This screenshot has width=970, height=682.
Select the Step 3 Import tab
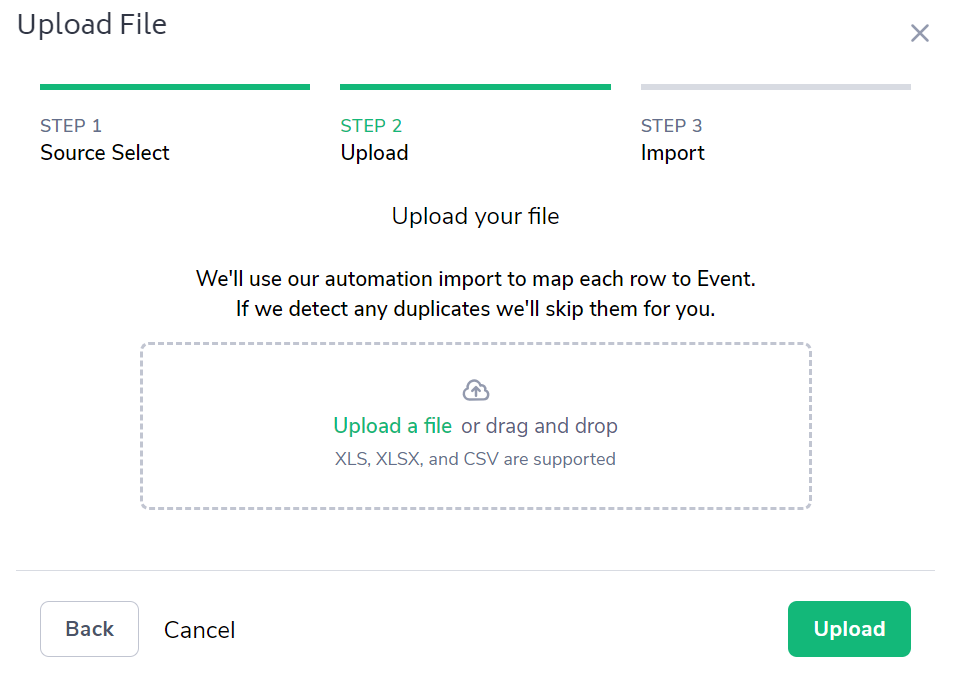[x=672, y=139]
